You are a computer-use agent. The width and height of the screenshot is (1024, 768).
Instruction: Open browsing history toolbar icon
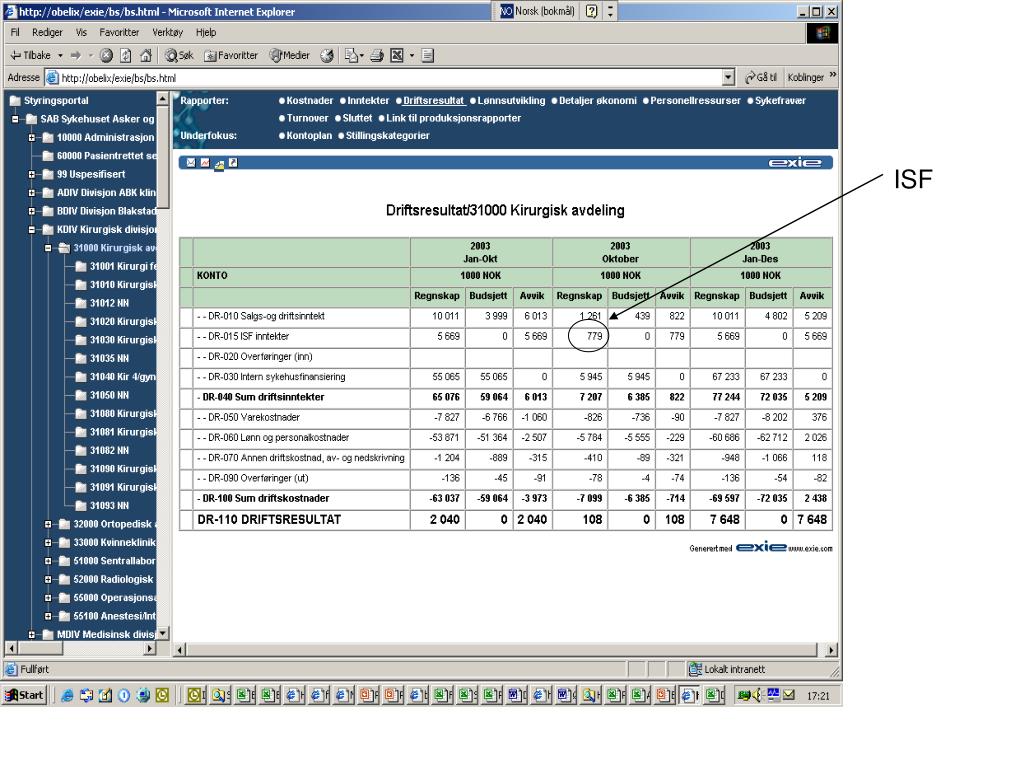(327, 56)
